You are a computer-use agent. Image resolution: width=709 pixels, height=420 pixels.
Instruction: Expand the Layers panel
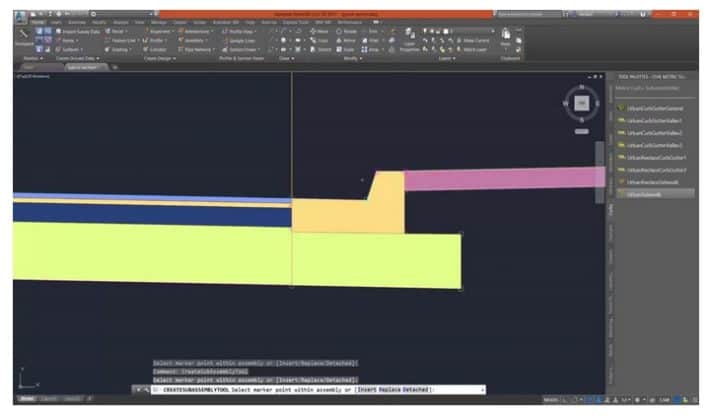pyautogui.click(x=447, y=59)
